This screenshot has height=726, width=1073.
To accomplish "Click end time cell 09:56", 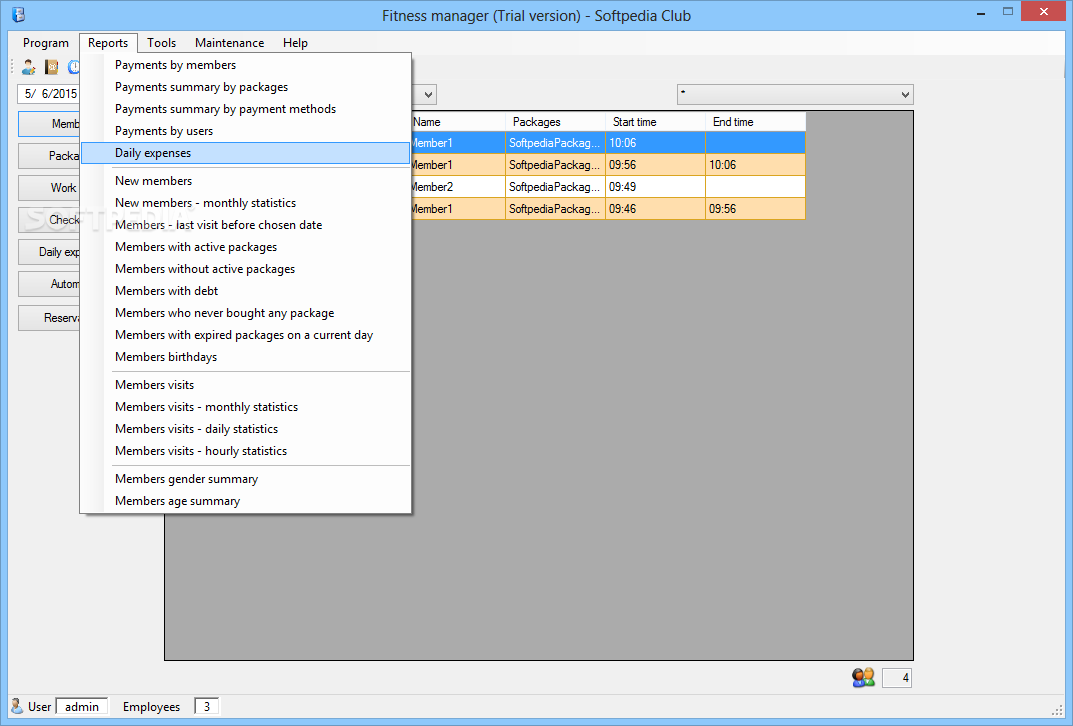I will (x=755, y=209).
